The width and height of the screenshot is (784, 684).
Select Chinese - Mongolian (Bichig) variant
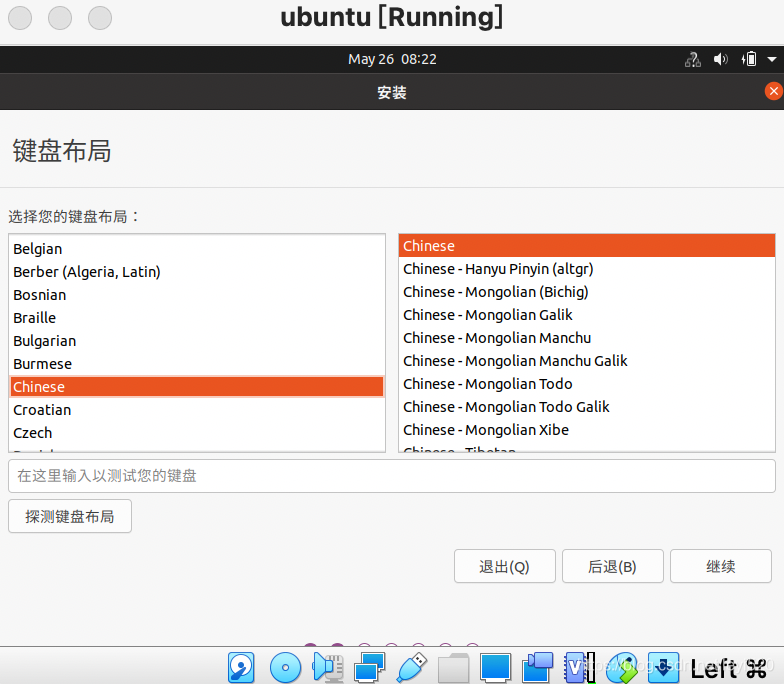coord(587,292)
